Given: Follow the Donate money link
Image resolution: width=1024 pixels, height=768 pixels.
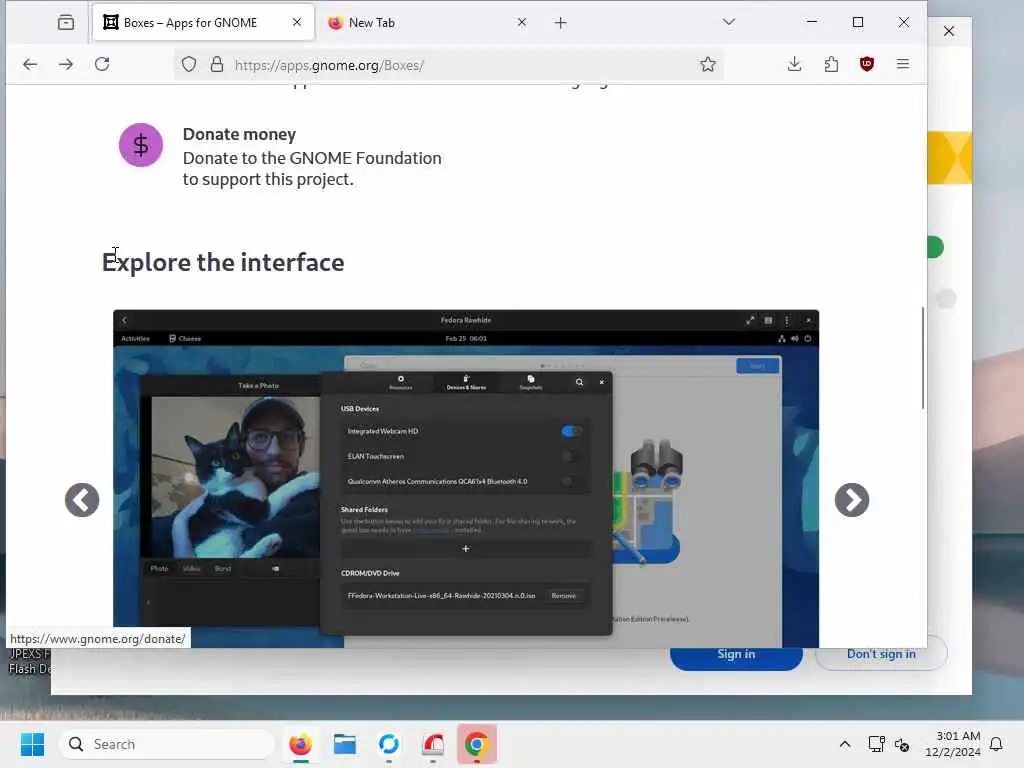Looking at the screenshot, I should 239,134.
